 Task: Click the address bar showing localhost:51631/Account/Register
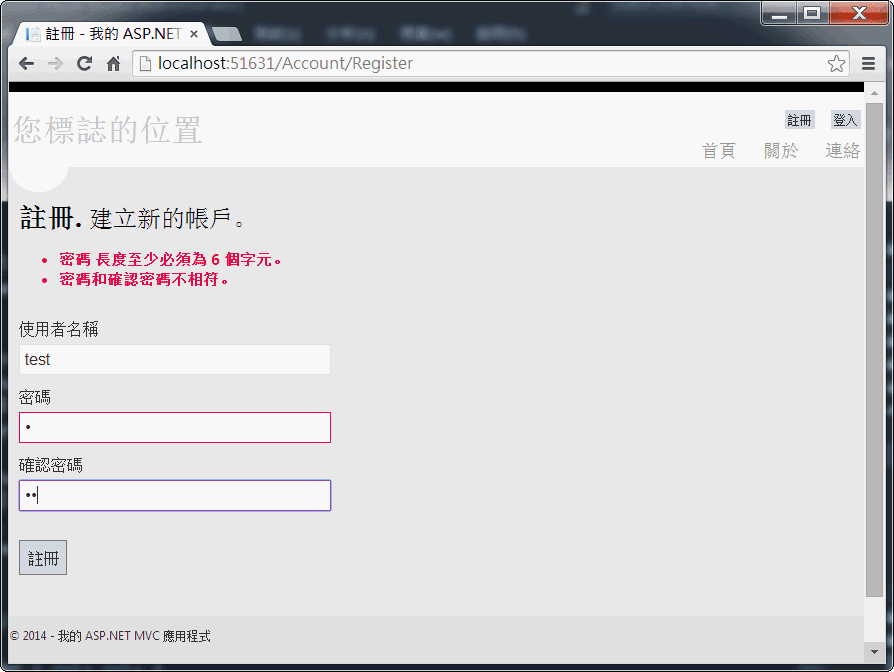click(490, 63)
